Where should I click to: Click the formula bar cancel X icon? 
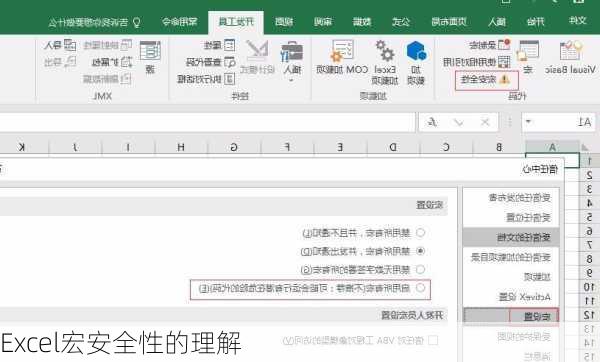tap(485, 122)
